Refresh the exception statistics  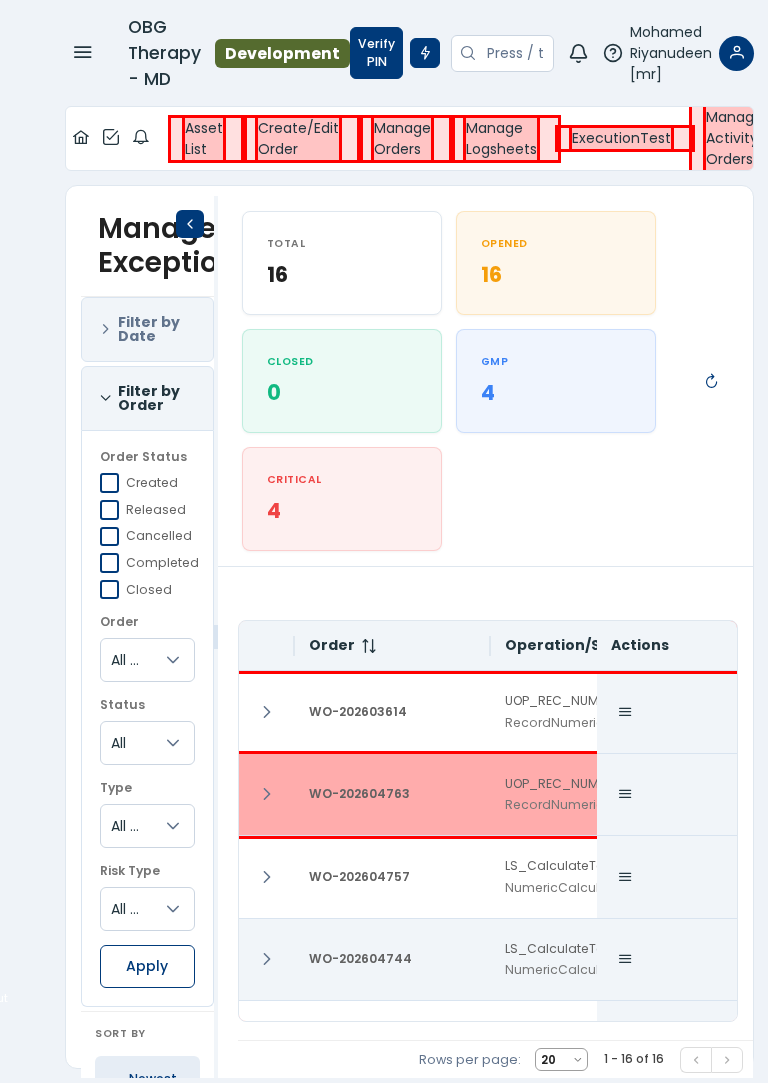[711, 381]
